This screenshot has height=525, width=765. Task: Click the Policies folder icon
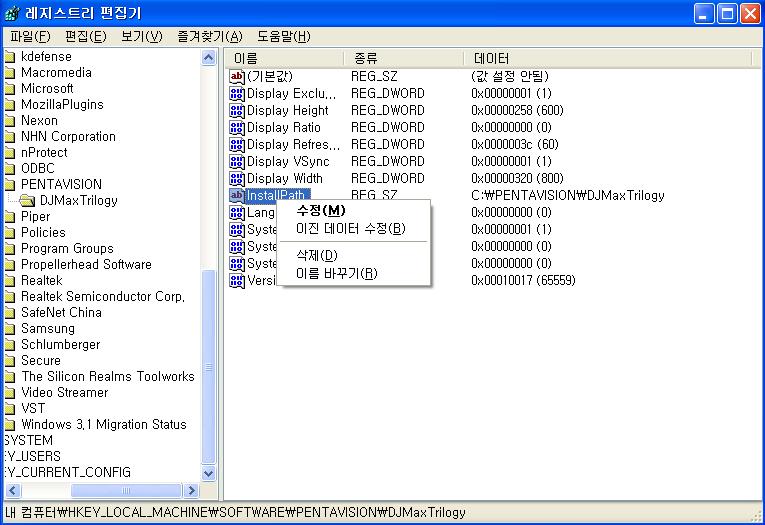tap(10, 233)
